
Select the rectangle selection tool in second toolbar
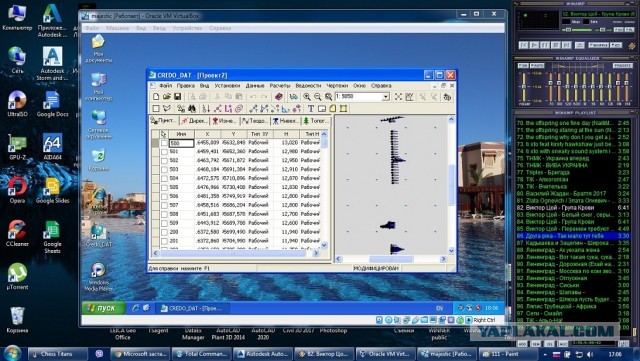(x=156, y=109)
